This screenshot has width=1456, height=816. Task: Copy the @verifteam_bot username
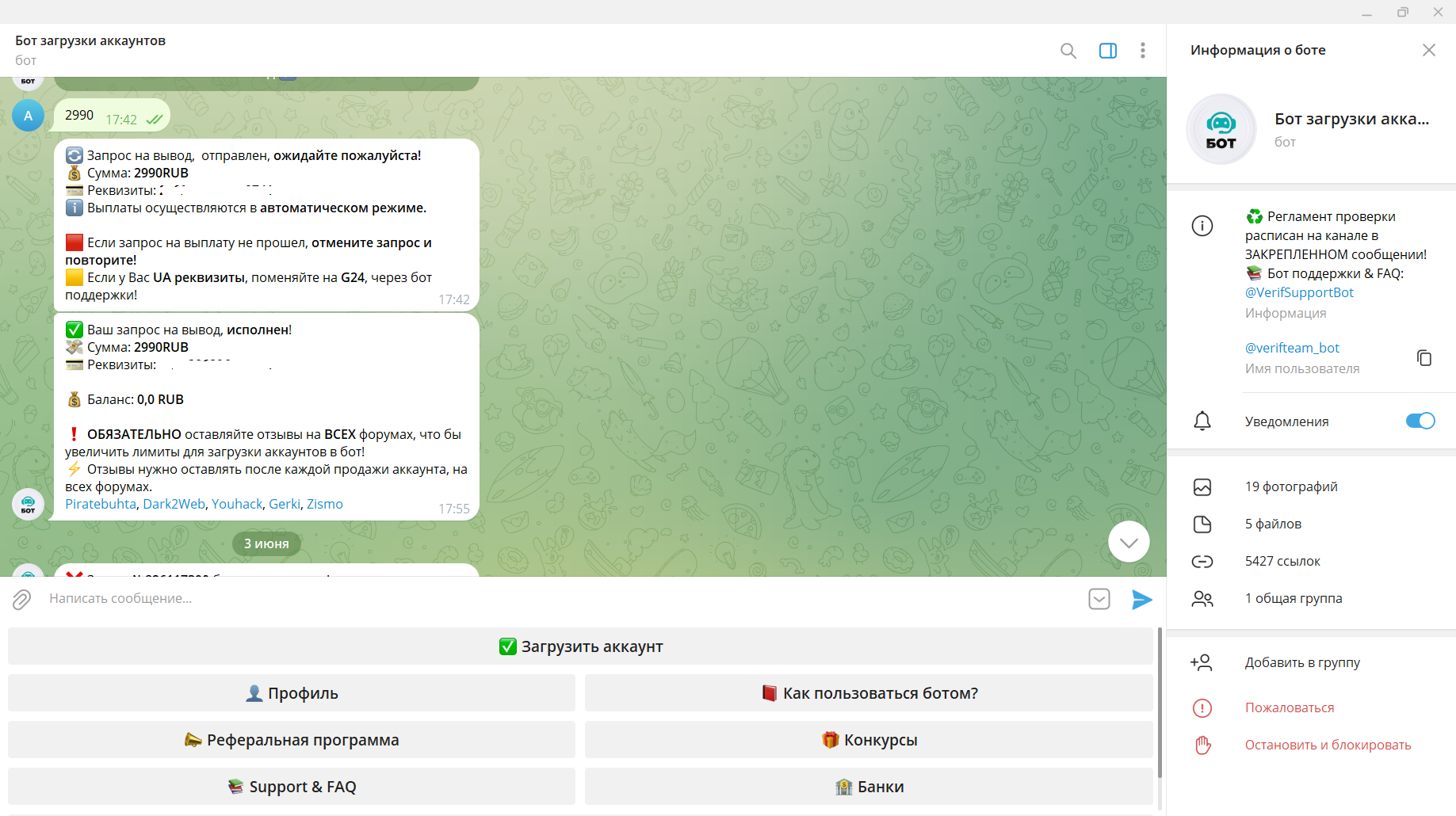[1424, 357]
